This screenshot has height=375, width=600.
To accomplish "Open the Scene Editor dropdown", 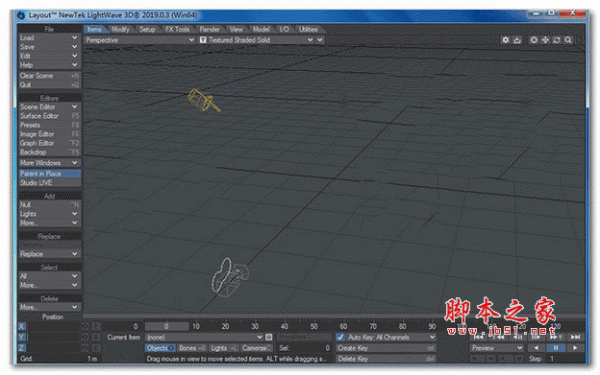I will click(x=49, y=107).
